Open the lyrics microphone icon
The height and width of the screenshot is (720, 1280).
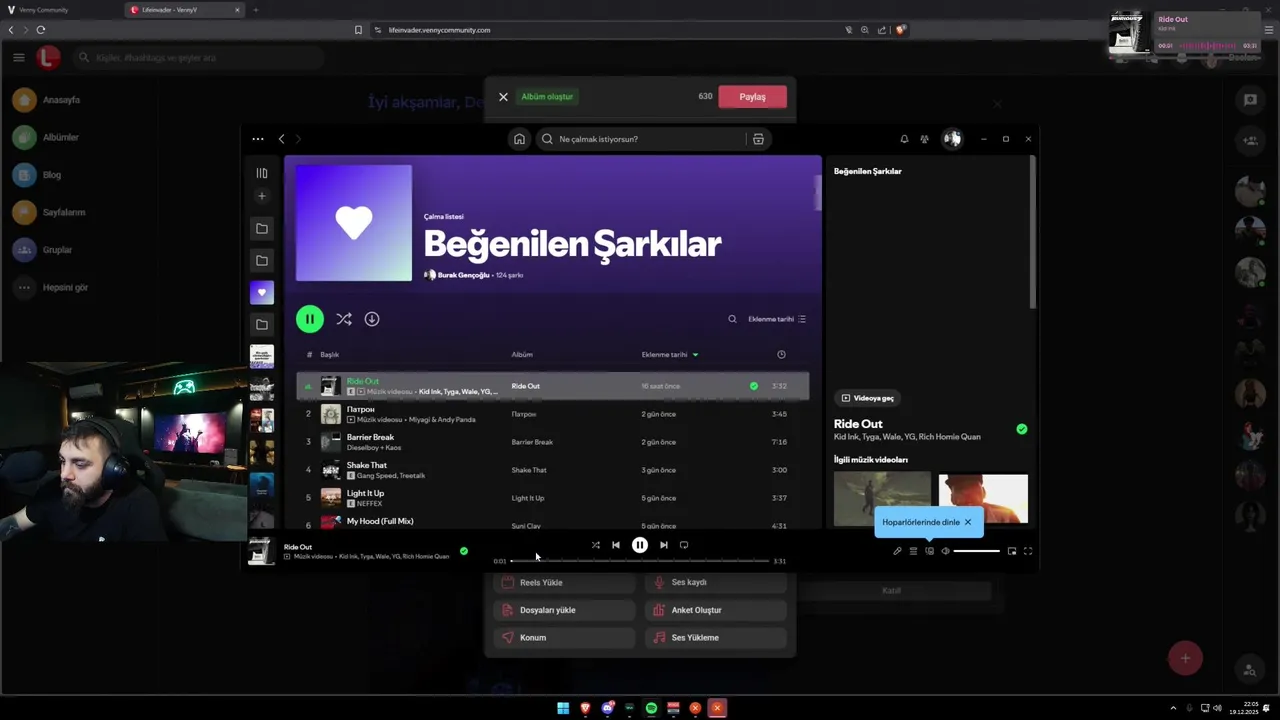tap(897, 551)
